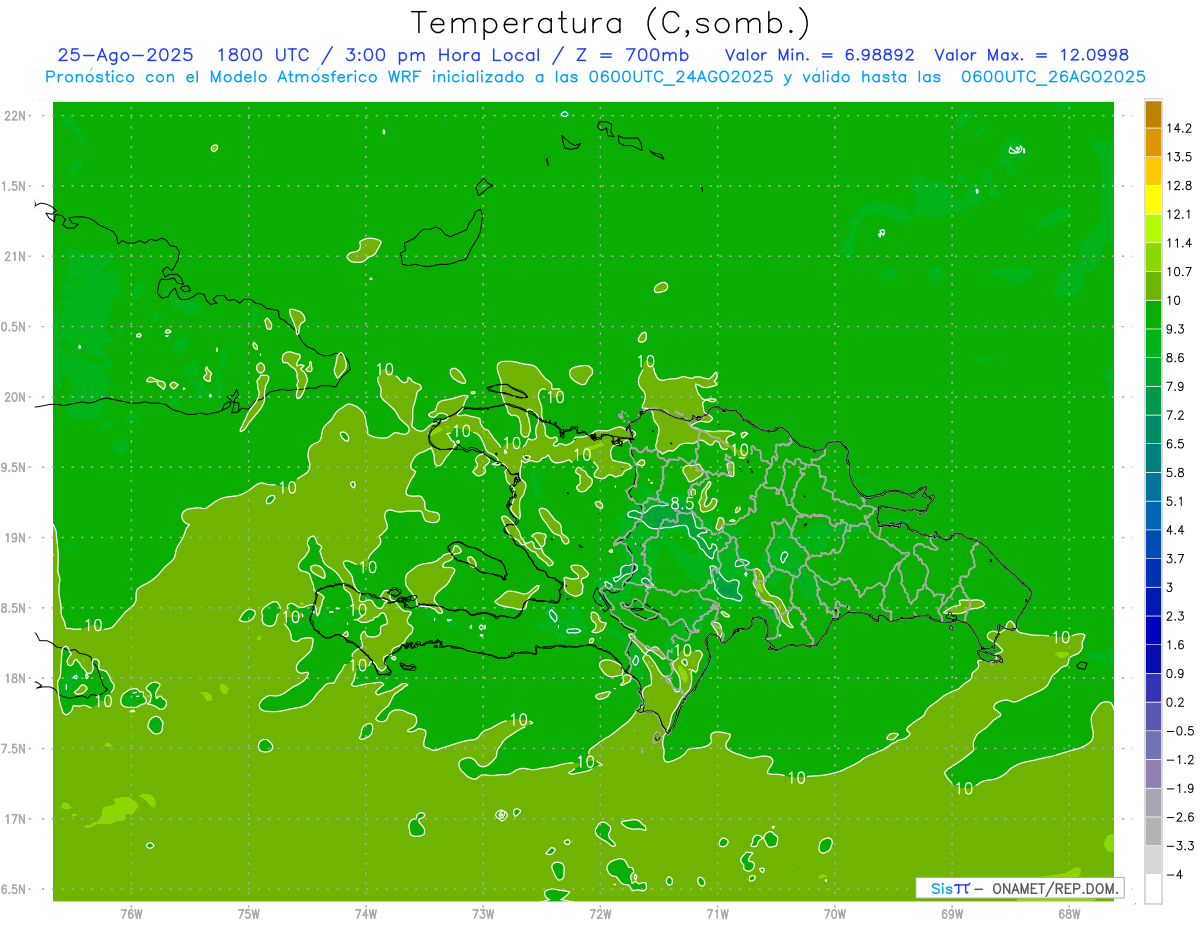Click the "68W" longitude axis label

pyautogui.click(x=1069, y=914)
